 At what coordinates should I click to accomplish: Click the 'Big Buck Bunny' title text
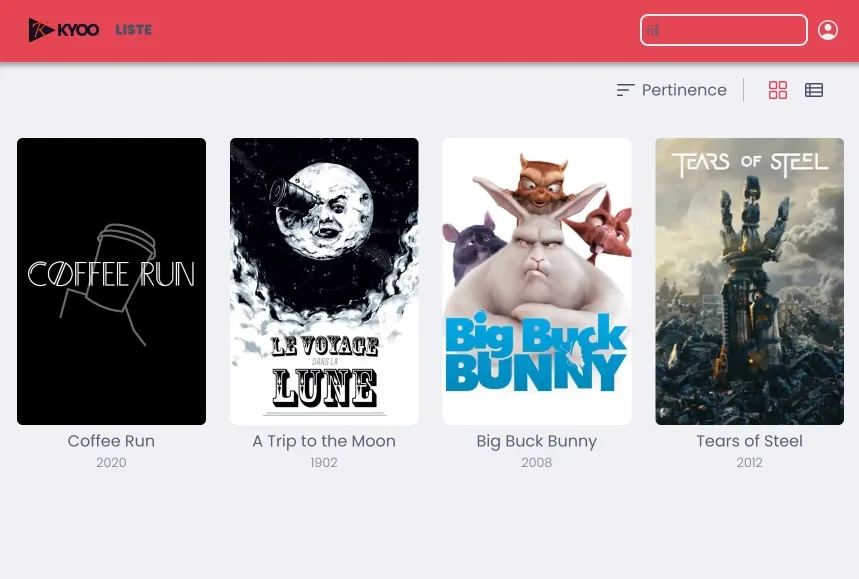click(537, 441)
